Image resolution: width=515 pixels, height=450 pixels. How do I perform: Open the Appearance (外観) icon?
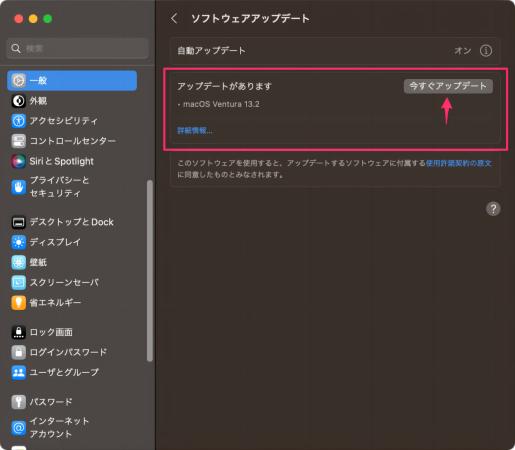pos(19,101)
